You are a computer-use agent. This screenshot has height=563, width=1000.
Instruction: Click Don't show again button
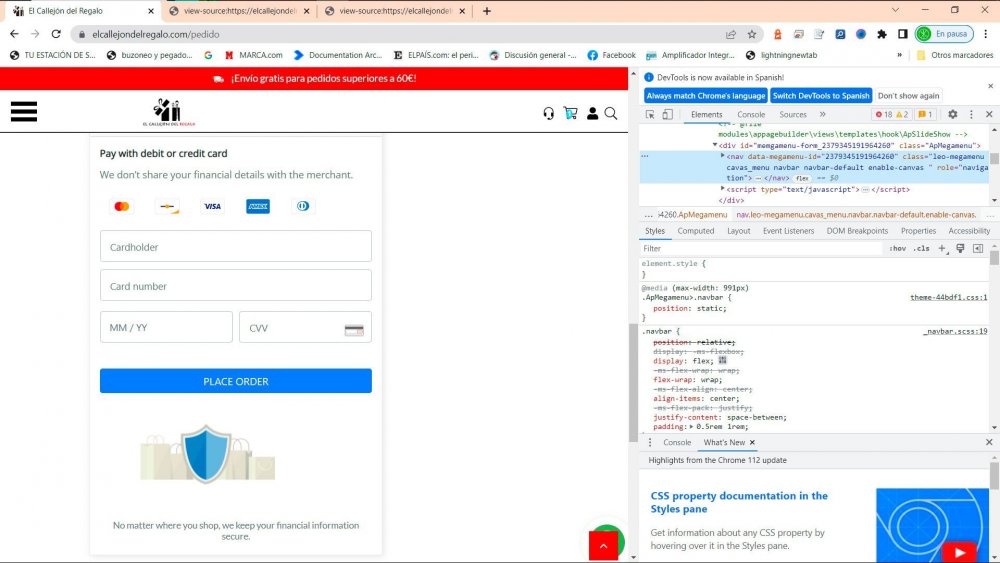tap(908, 96)
